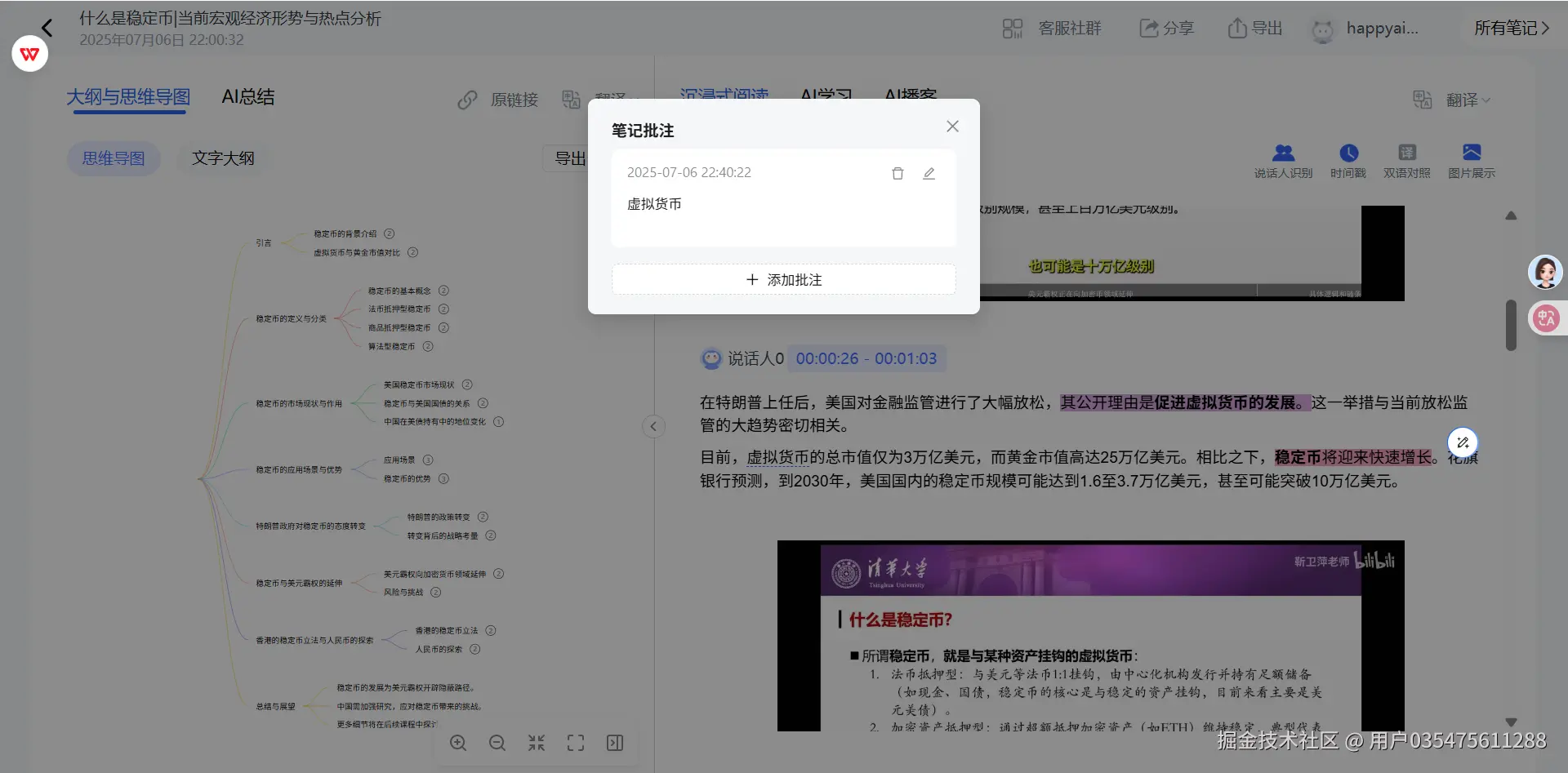Click the 说话人0 avatar icon

coord(711,358)
